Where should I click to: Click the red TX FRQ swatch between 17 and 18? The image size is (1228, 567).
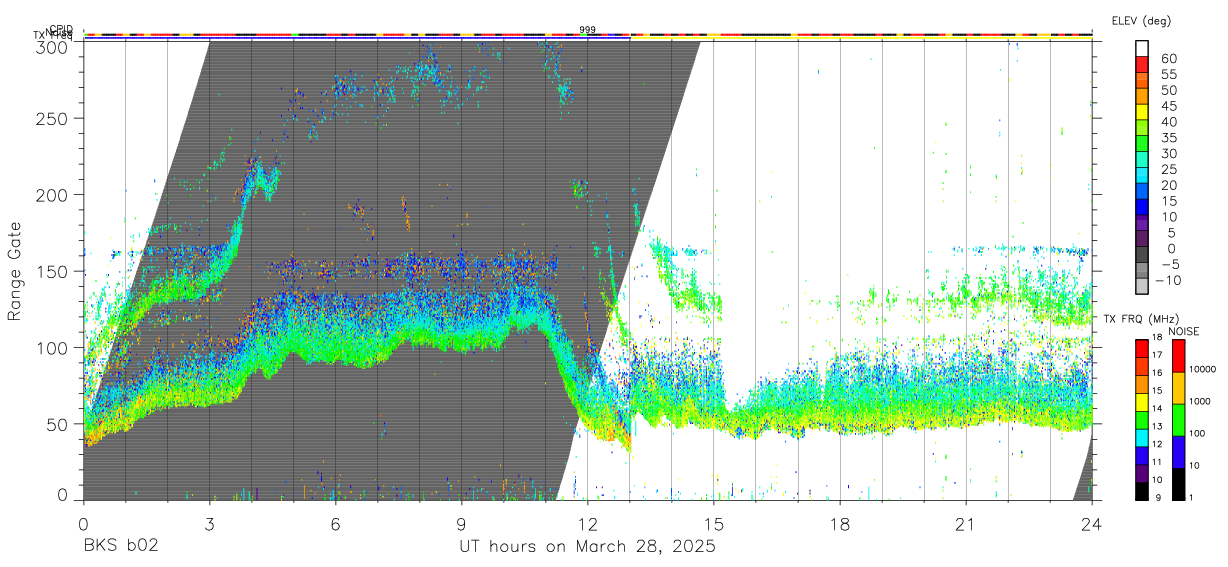(1143, 347)
